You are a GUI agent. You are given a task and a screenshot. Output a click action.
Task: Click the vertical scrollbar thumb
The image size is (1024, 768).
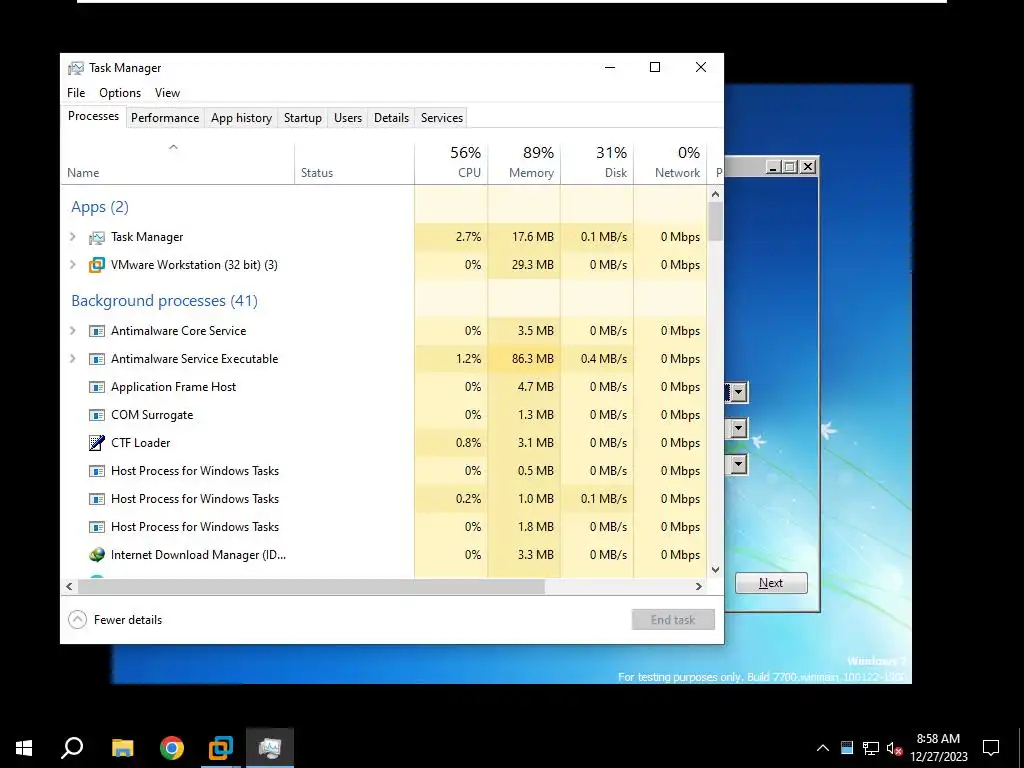coord(715,221)
